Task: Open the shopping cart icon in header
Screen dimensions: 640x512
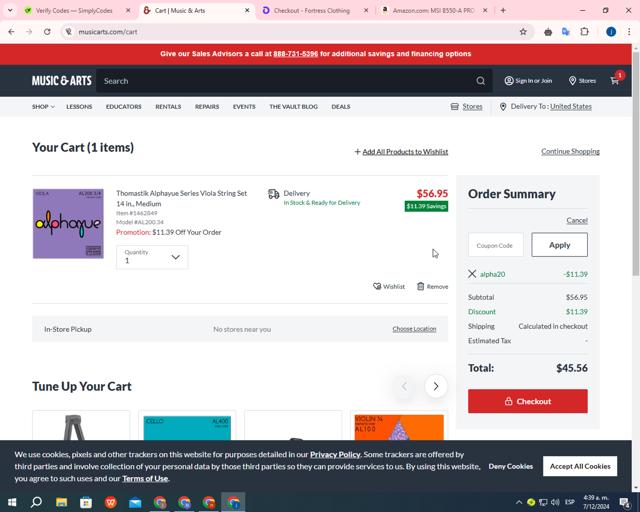Action: [615, 80]
